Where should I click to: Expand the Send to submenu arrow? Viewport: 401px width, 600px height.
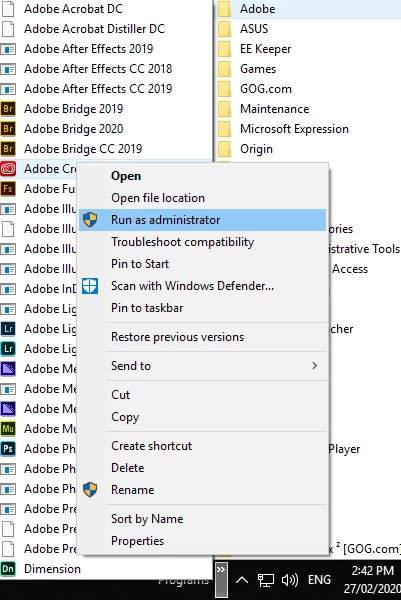coord(315,366)
